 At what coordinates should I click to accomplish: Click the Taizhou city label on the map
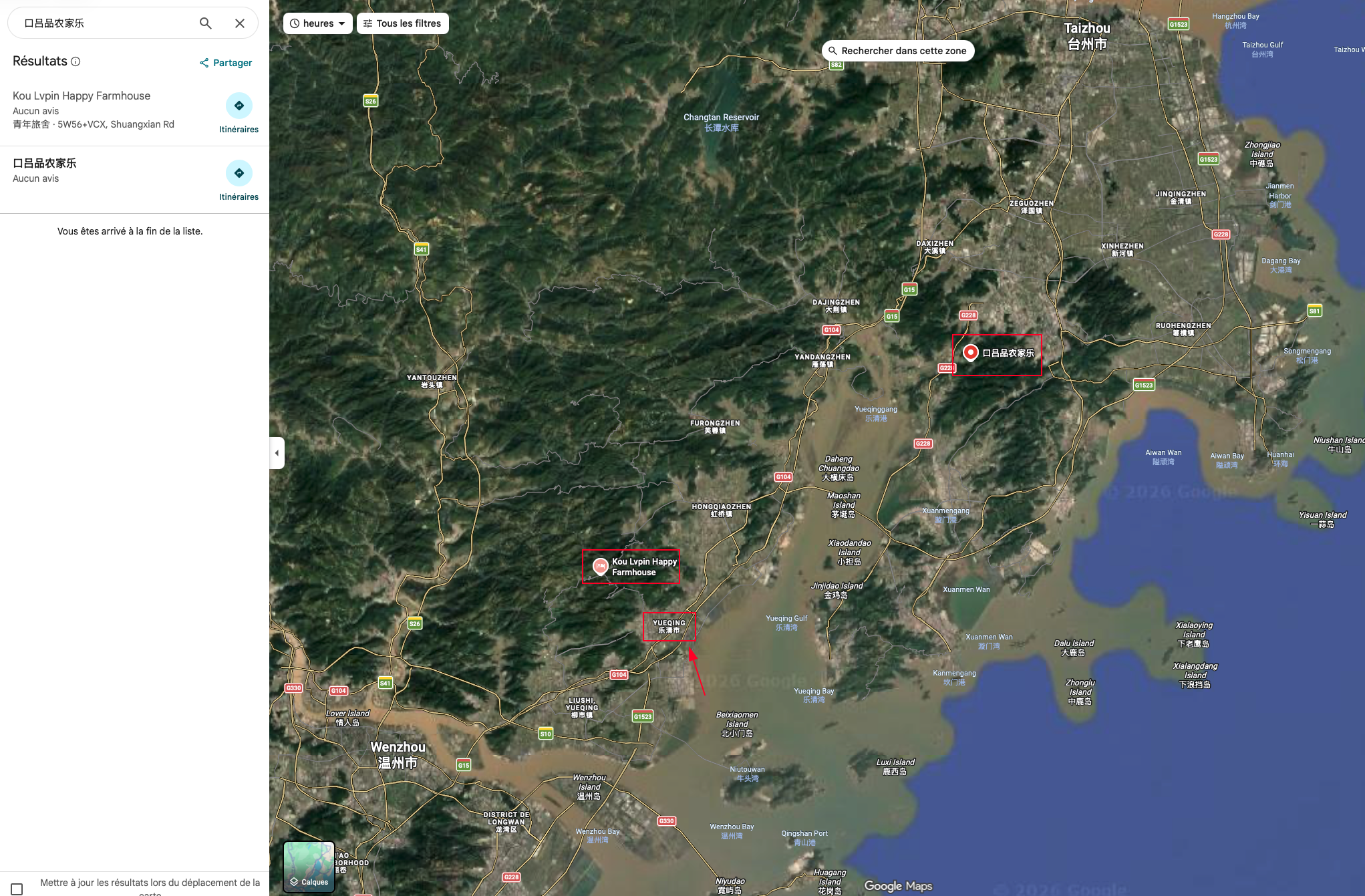click(1087, 36)
